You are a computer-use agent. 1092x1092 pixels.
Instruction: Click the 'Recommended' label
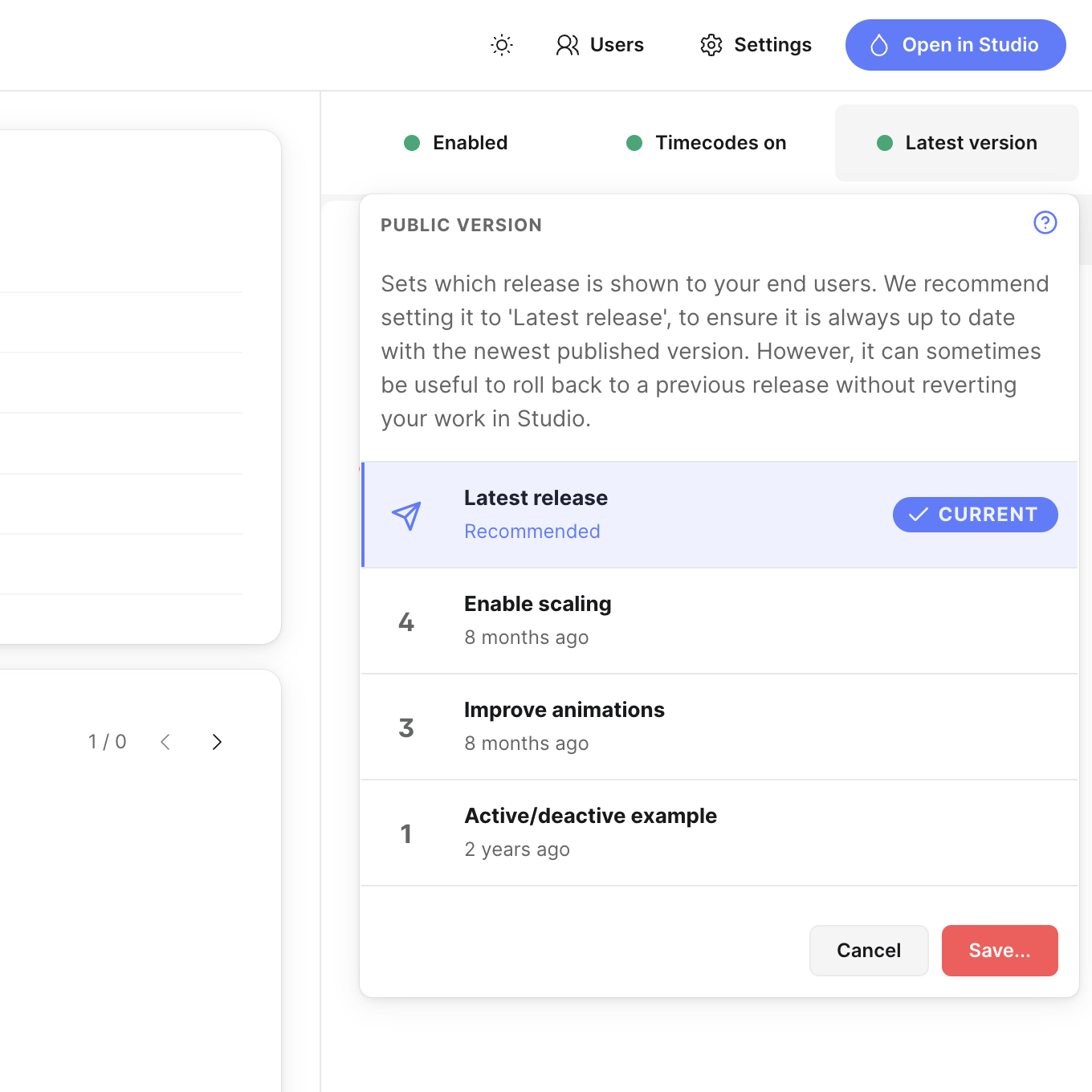coord(532,532)
